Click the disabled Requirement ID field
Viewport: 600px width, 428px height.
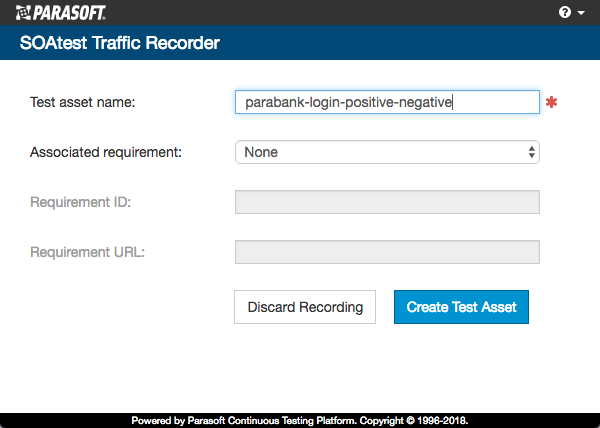(x=387, y=202)
